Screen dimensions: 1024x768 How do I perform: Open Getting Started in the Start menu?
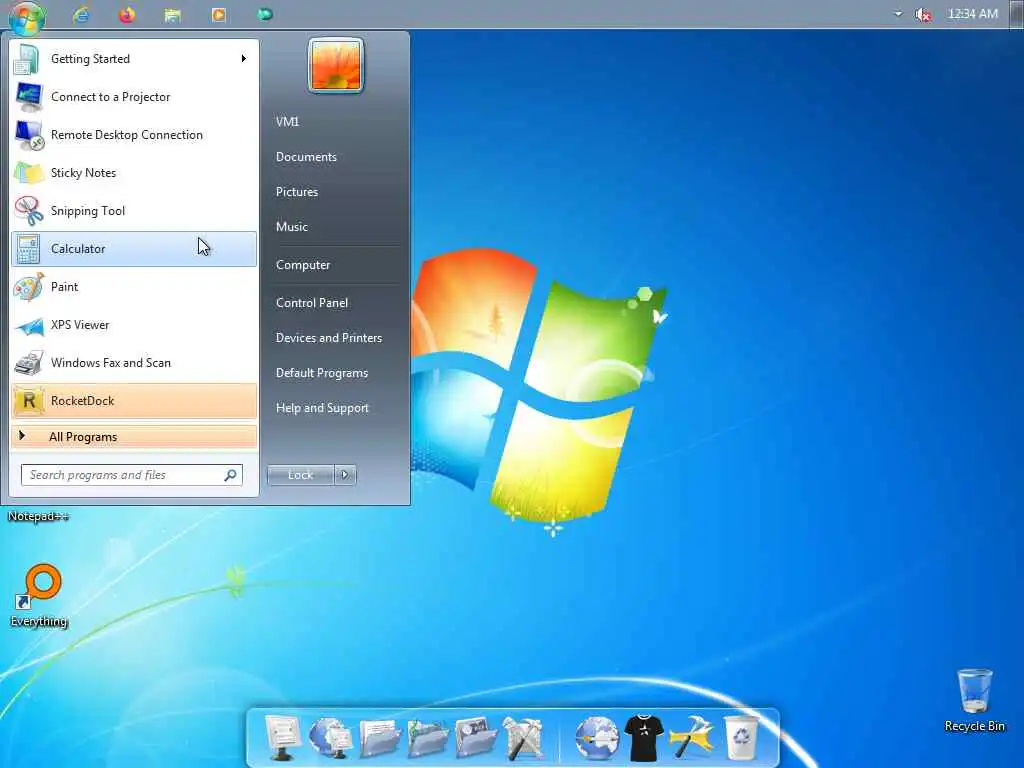click(134, 59)
